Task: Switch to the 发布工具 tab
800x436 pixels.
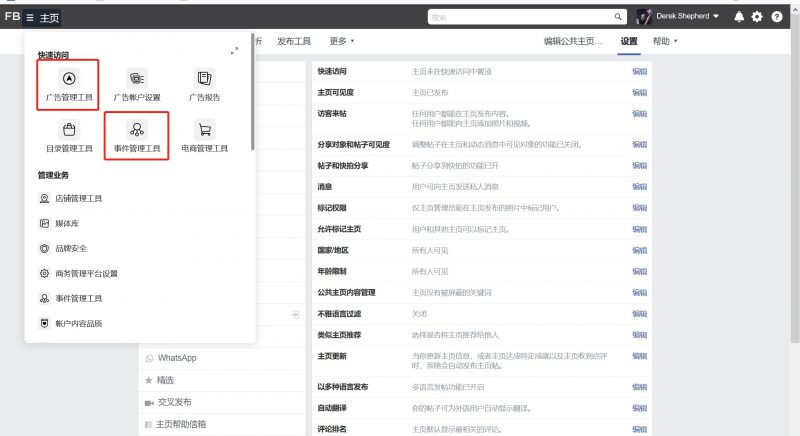Action: point(294,41)
